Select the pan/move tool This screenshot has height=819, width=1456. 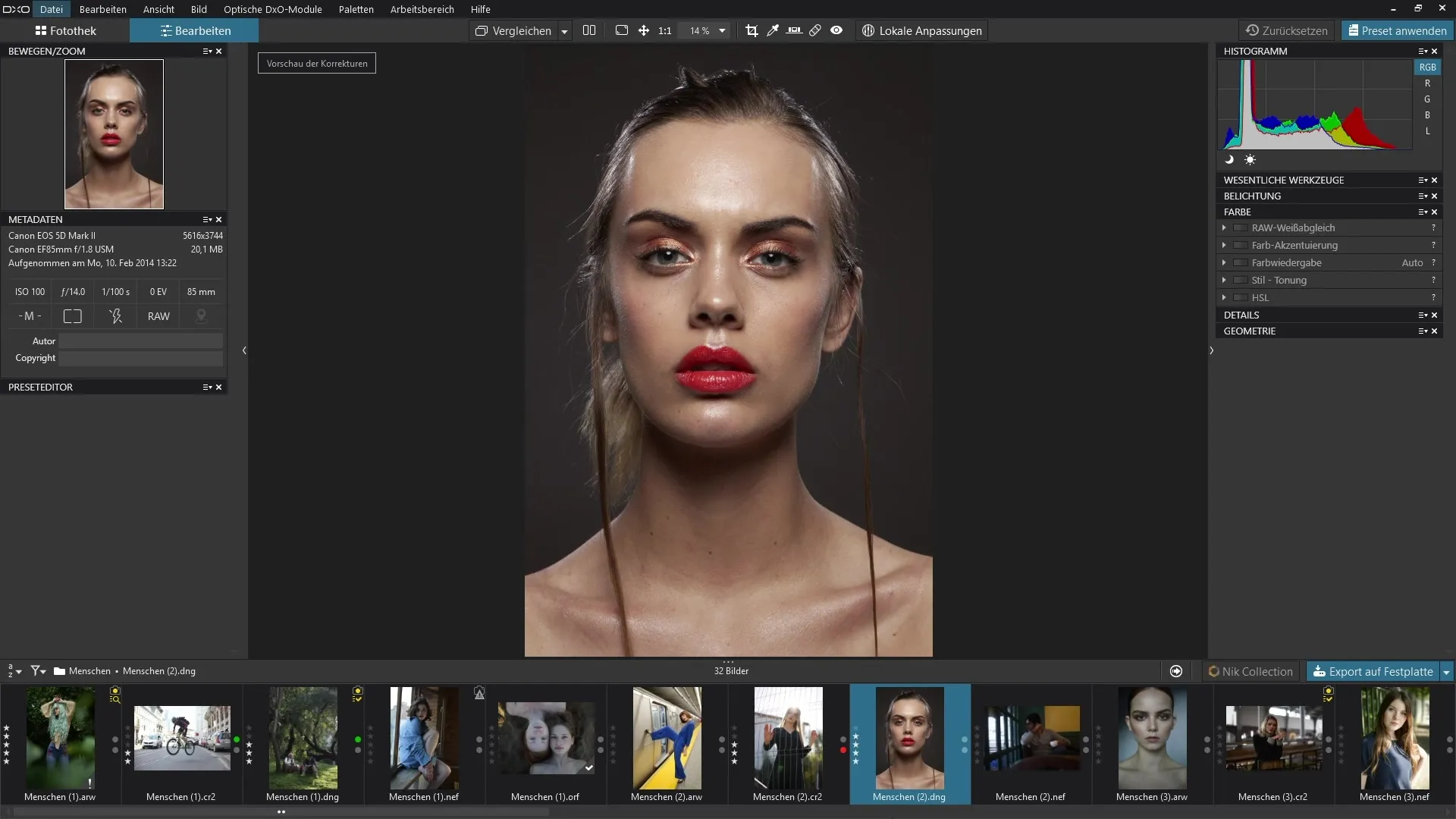[643, 30]
